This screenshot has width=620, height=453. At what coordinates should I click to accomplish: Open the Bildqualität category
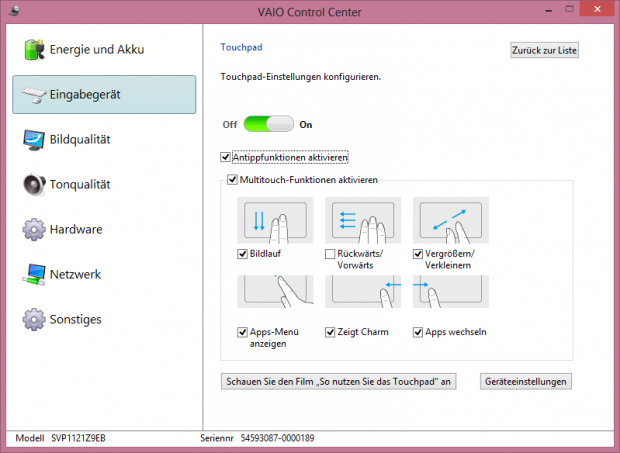(x=104, y=140)
